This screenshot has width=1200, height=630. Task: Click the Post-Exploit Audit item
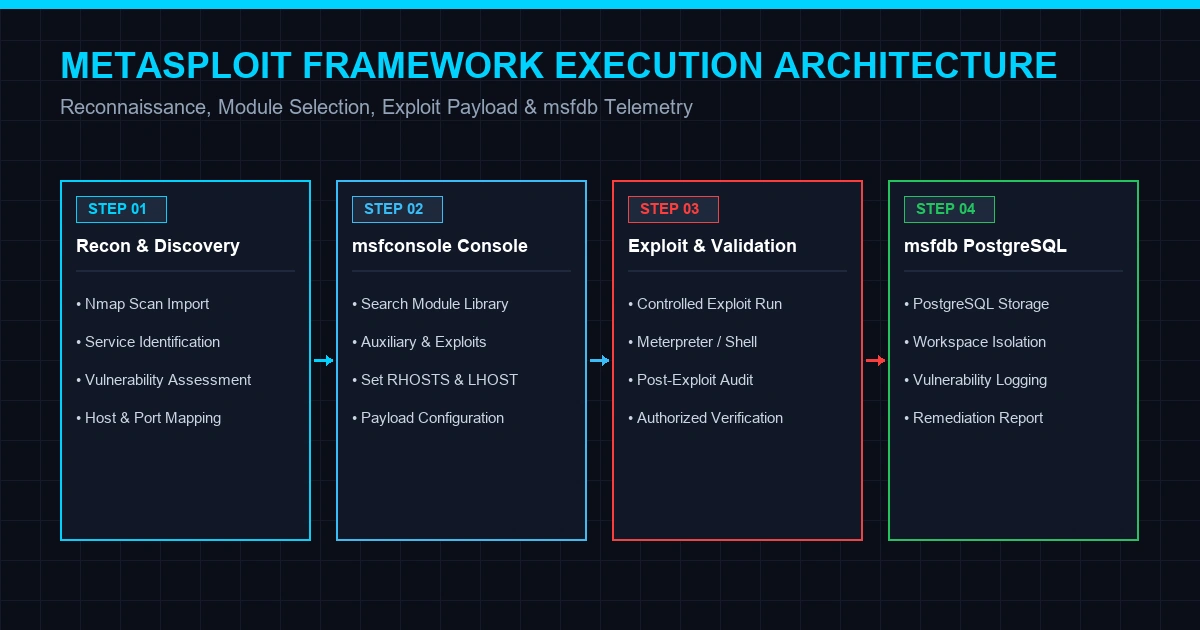click(x=691, y=380)
